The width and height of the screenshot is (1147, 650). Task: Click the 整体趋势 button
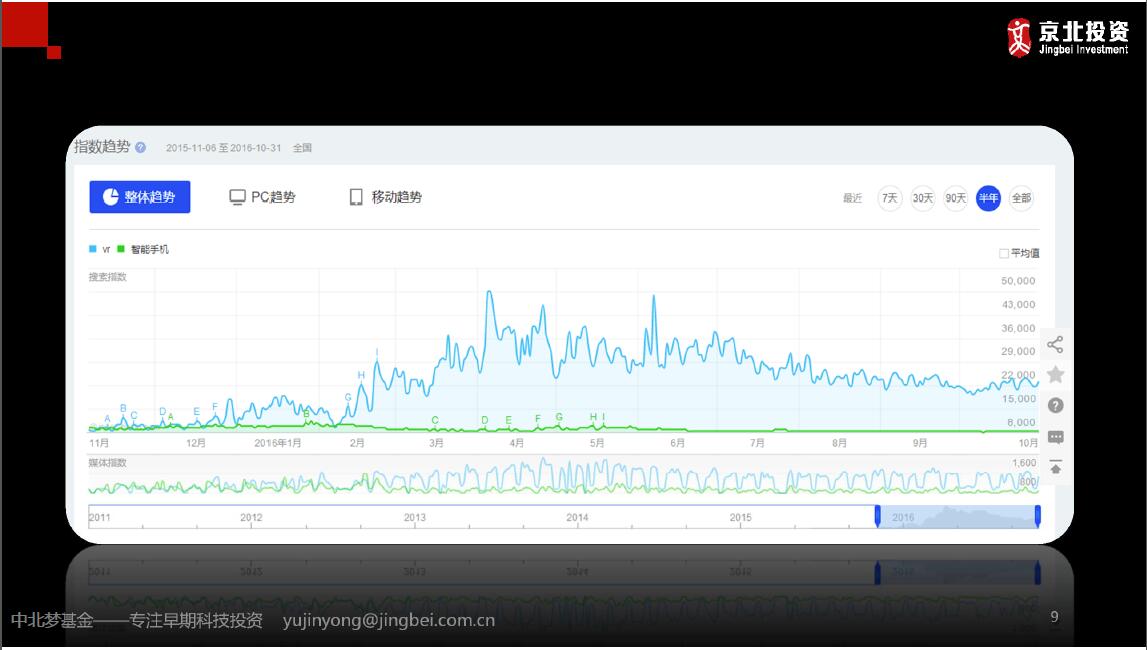click(x=140, y=197)
